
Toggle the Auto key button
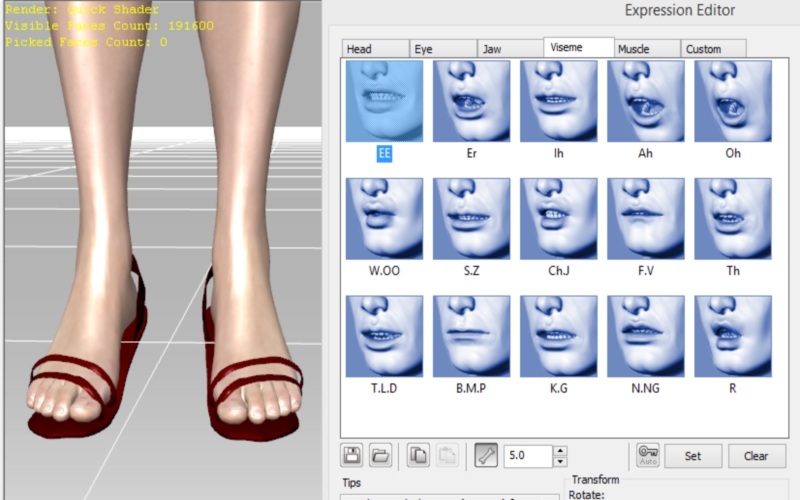(648, 456)
